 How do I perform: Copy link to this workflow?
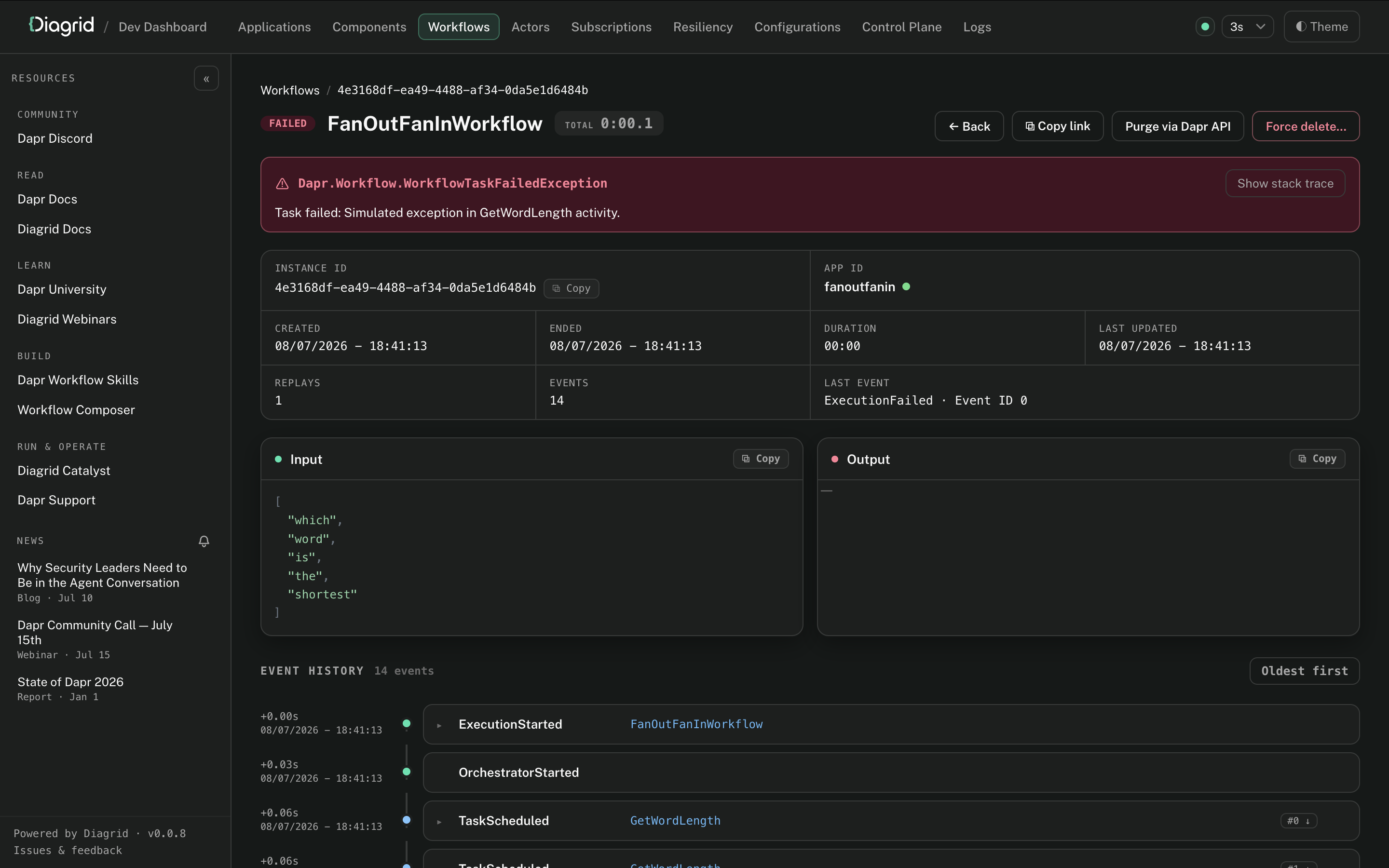point(1057,126)
